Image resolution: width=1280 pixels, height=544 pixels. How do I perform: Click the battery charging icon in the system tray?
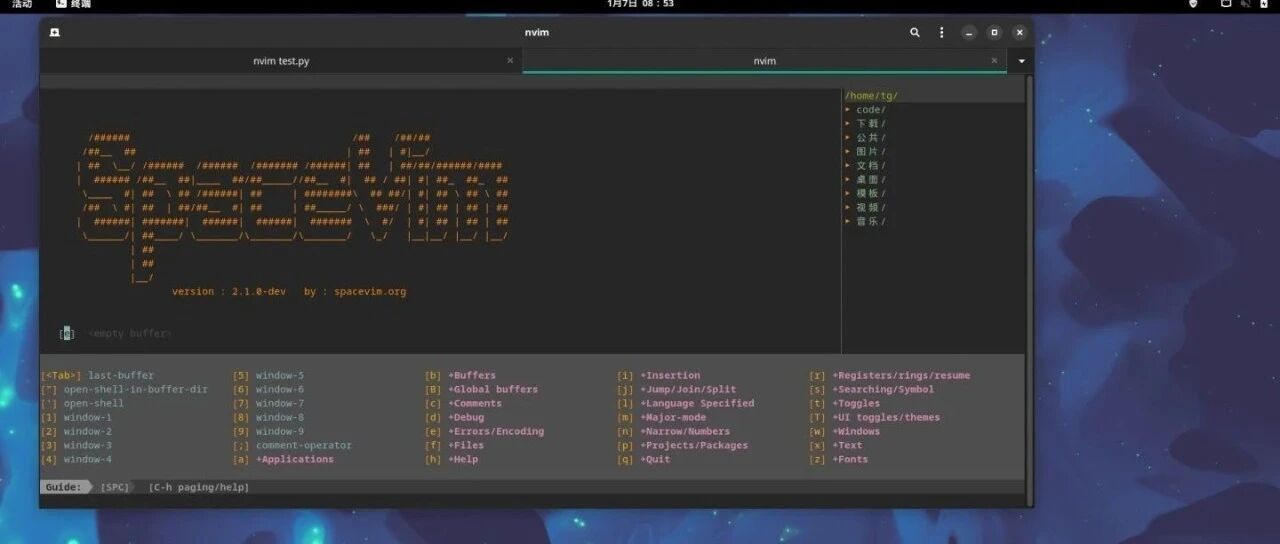[x=1263, y=4]
